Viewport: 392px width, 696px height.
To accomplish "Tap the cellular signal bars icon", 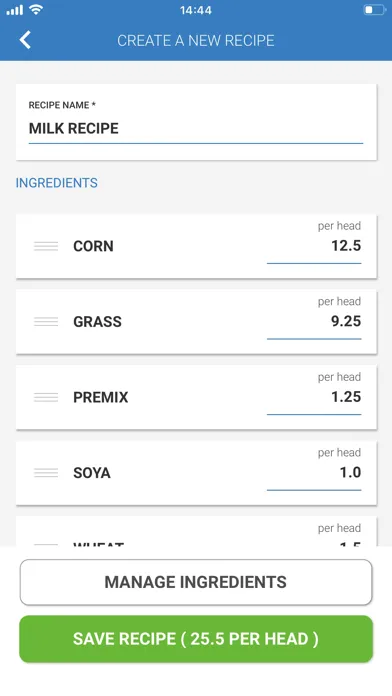I will click(15, 10).
